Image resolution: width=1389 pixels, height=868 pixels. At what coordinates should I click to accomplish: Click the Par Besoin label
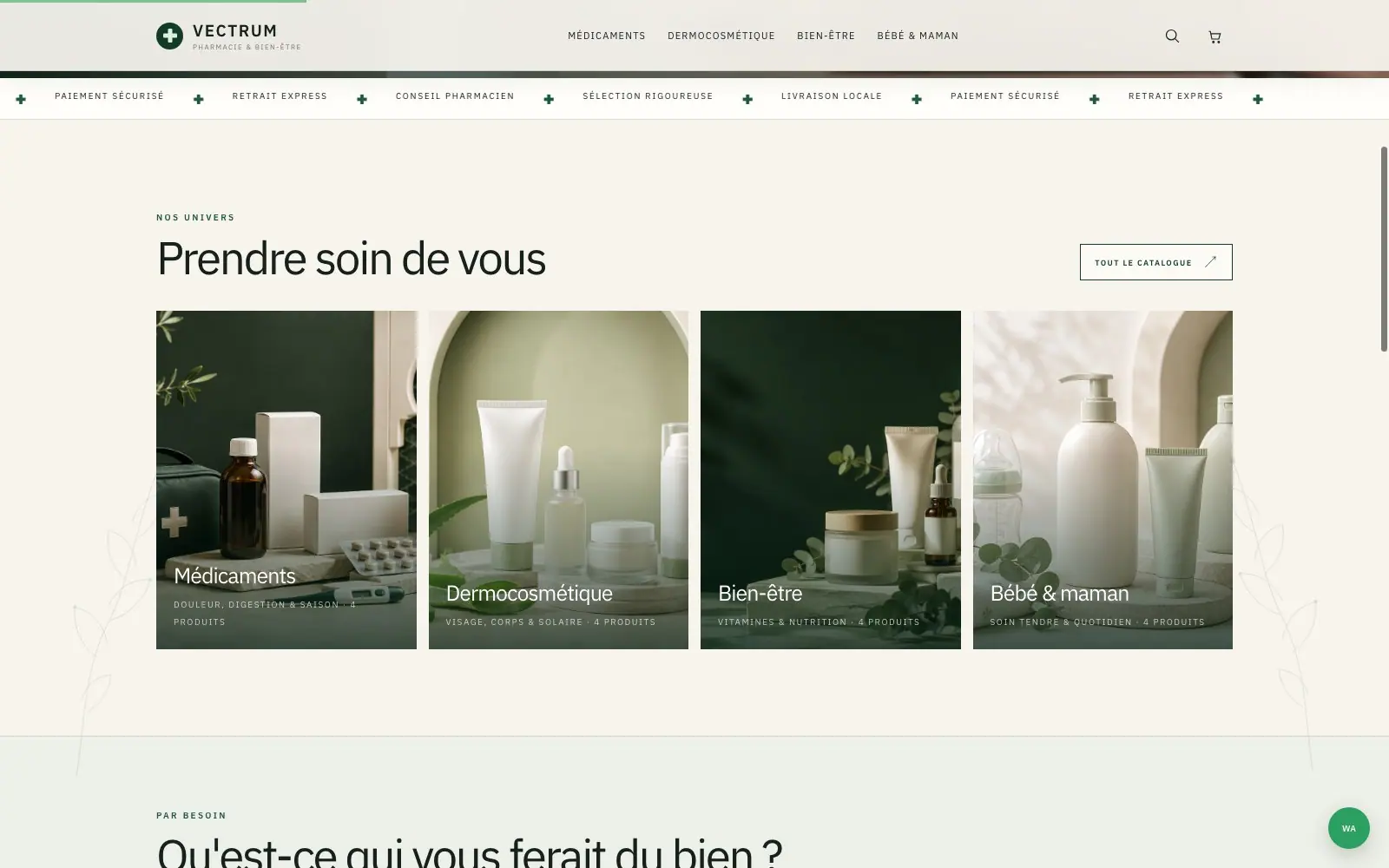(x=191, y=816)
